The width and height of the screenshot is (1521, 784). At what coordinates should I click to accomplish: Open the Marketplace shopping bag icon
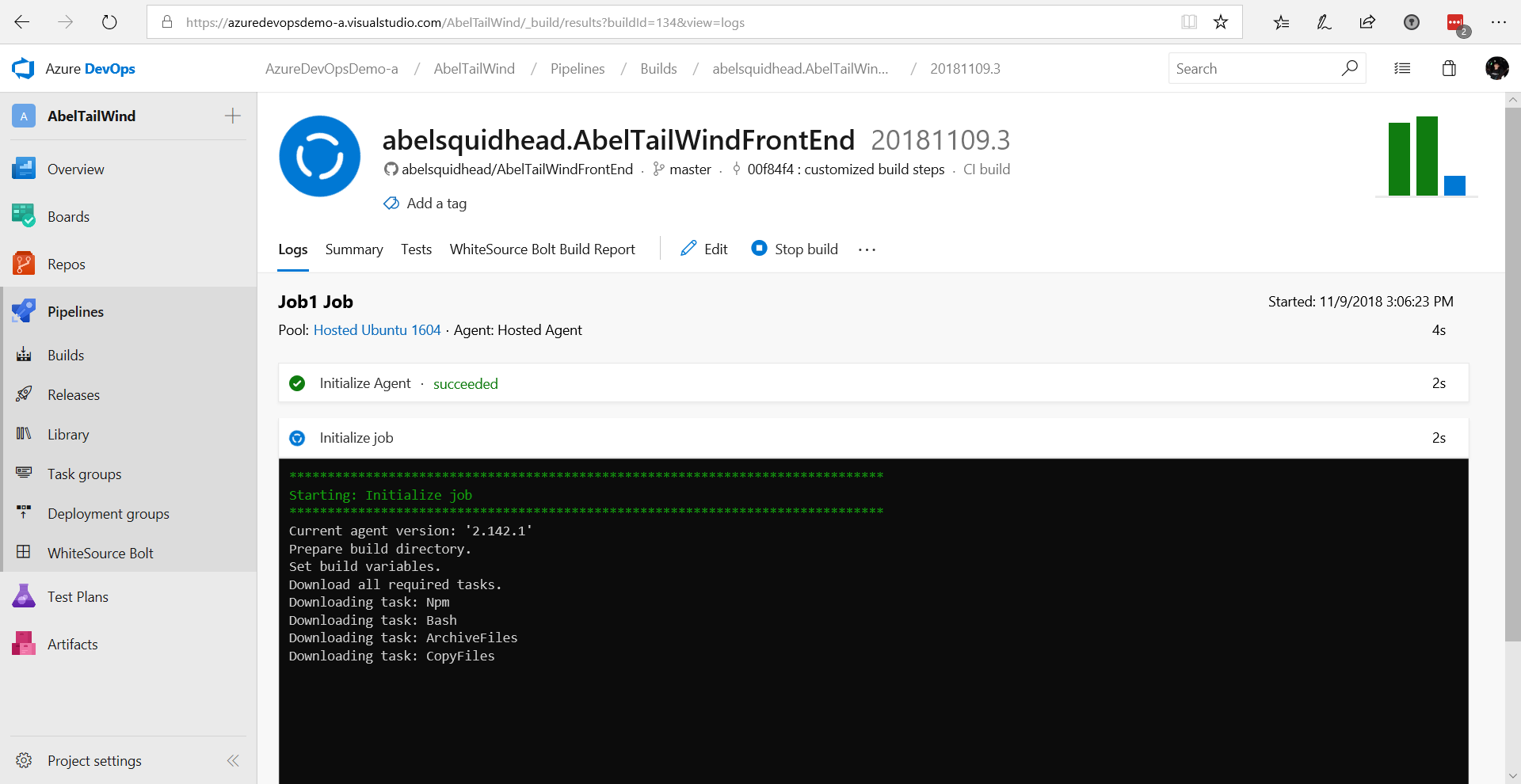click(1449, 68)
